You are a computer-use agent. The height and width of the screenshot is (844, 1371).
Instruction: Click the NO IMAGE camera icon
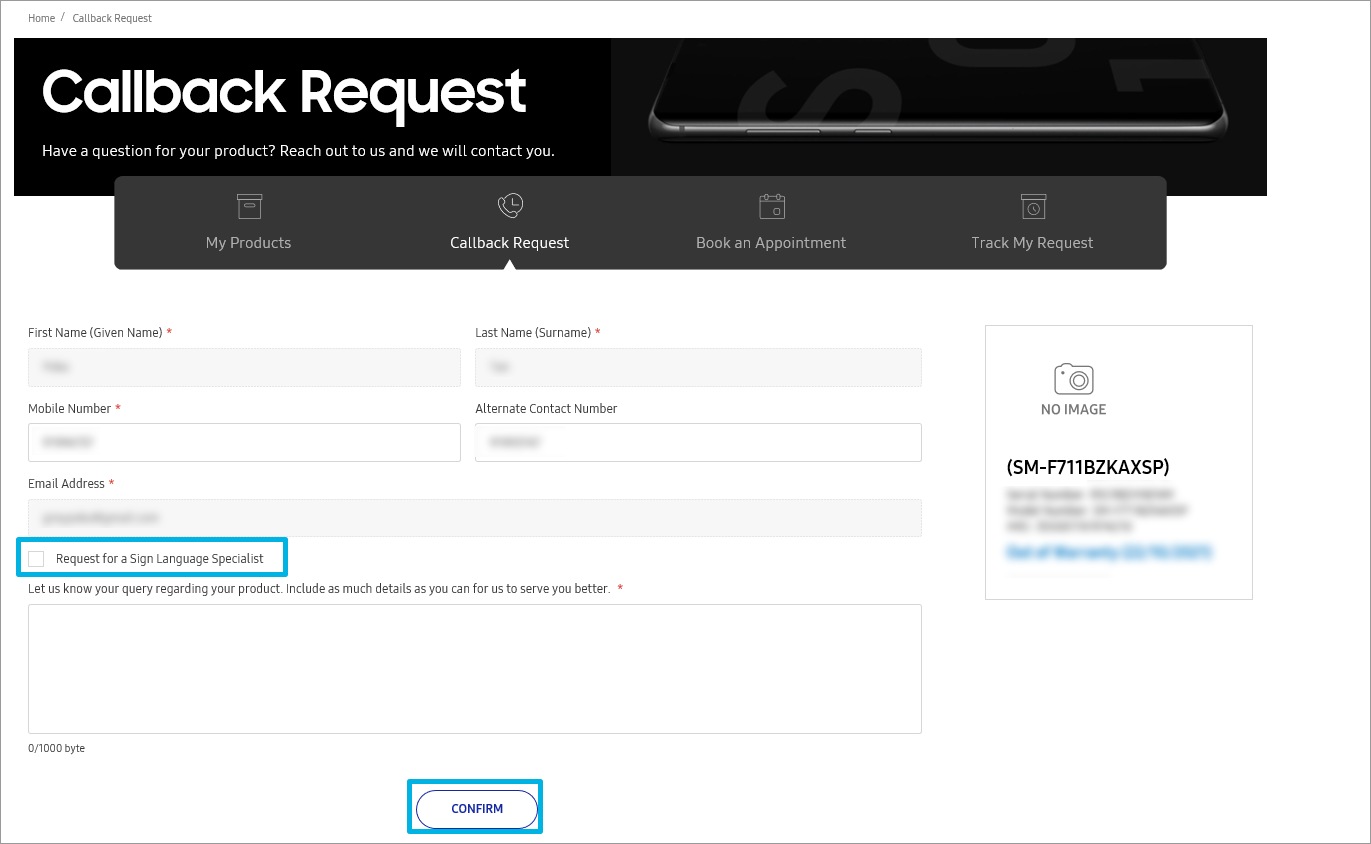1073,379
